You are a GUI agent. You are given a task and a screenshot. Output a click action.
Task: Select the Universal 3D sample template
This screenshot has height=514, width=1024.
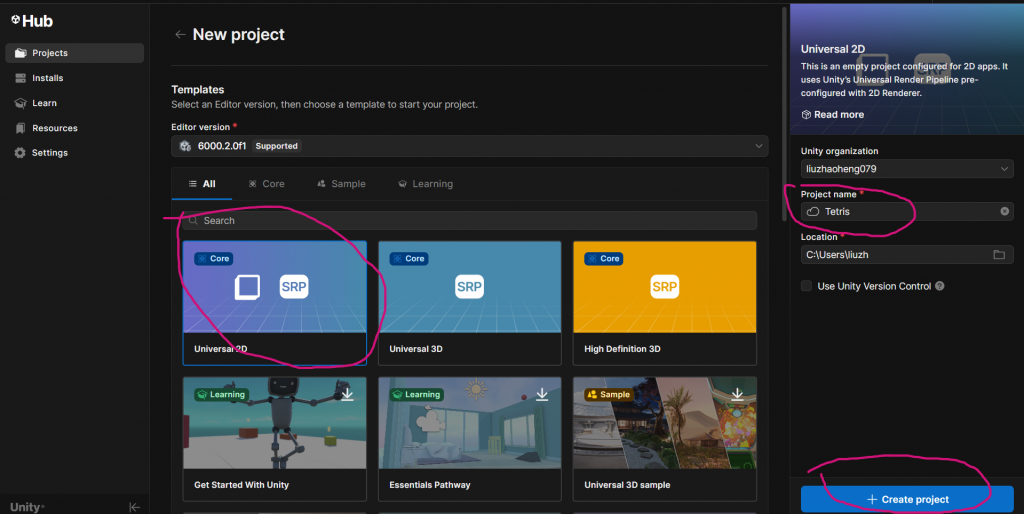[665, 439]
